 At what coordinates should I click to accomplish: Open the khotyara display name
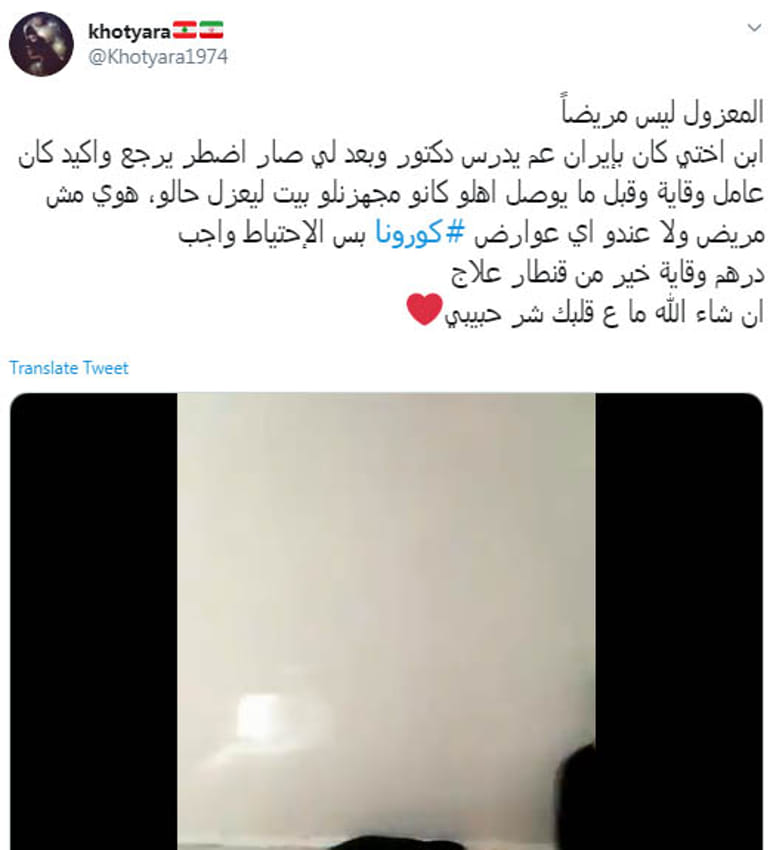pos(129,31)
